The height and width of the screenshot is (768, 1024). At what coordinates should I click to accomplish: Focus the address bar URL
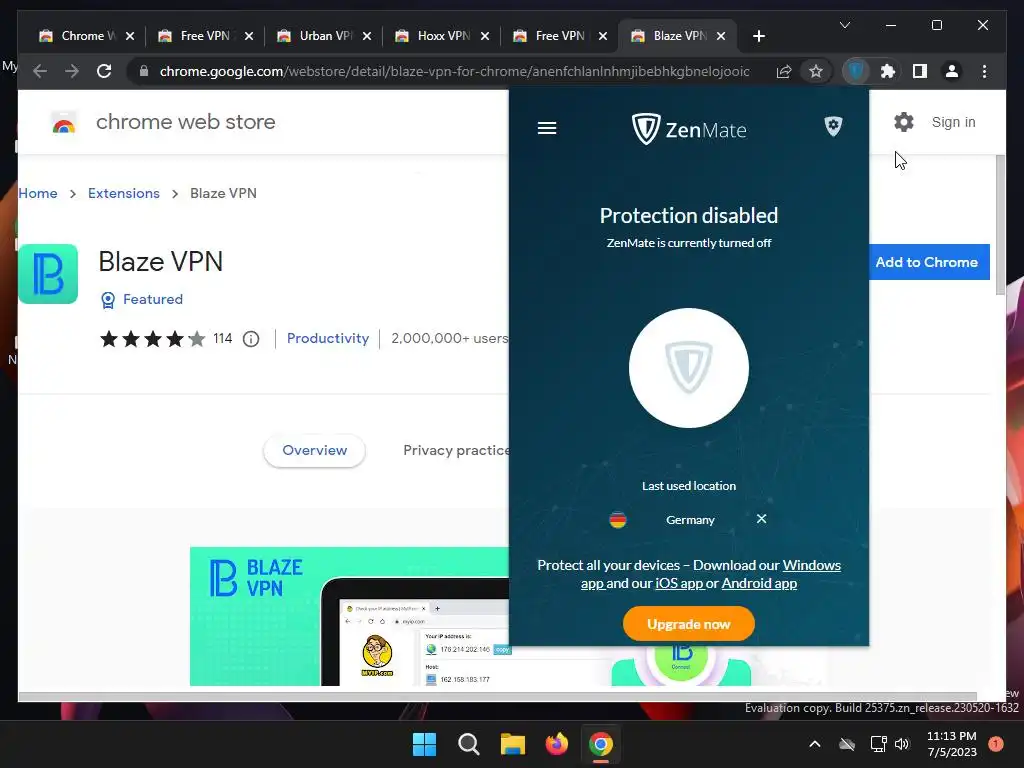[455, 71]
